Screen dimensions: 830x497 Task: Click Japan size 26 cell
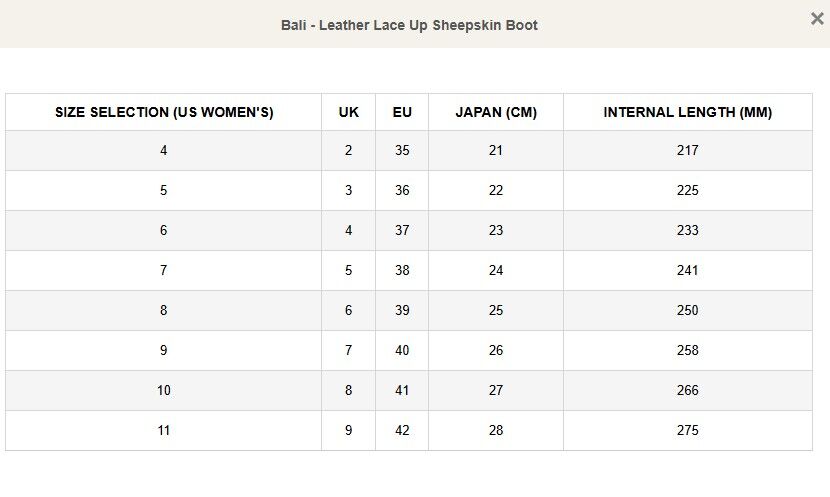(496, 351)
